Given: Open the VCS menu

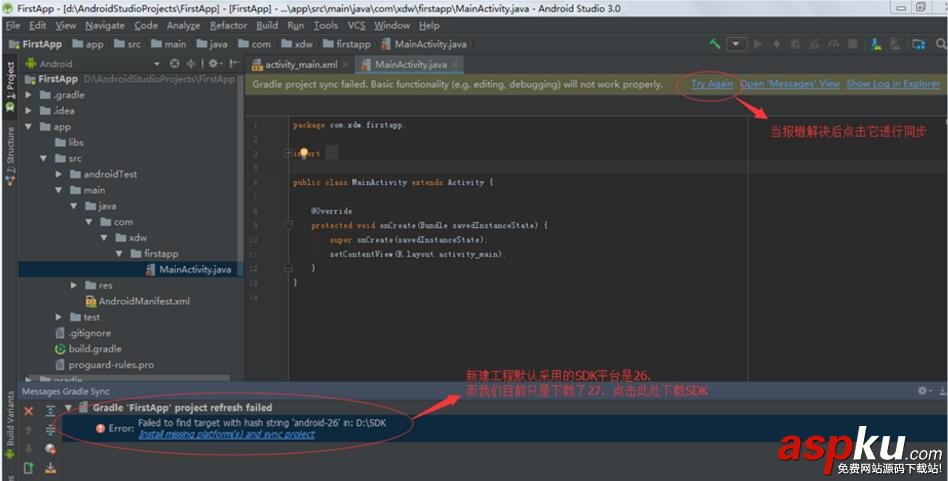Looking at the screenshot, I should pos(356,25).
